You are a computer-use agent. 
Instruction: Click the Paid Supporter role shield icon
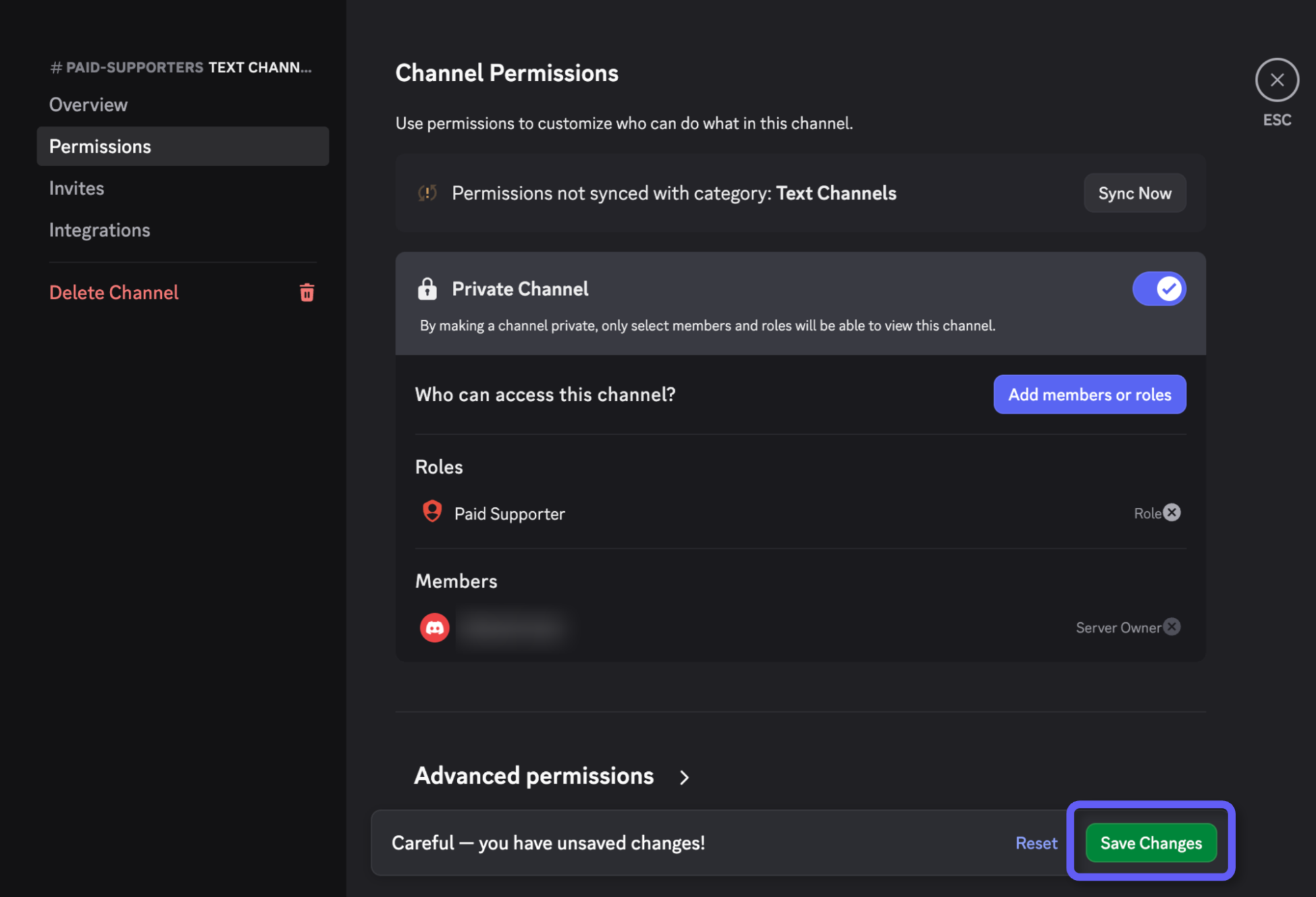tap(432, 512)
